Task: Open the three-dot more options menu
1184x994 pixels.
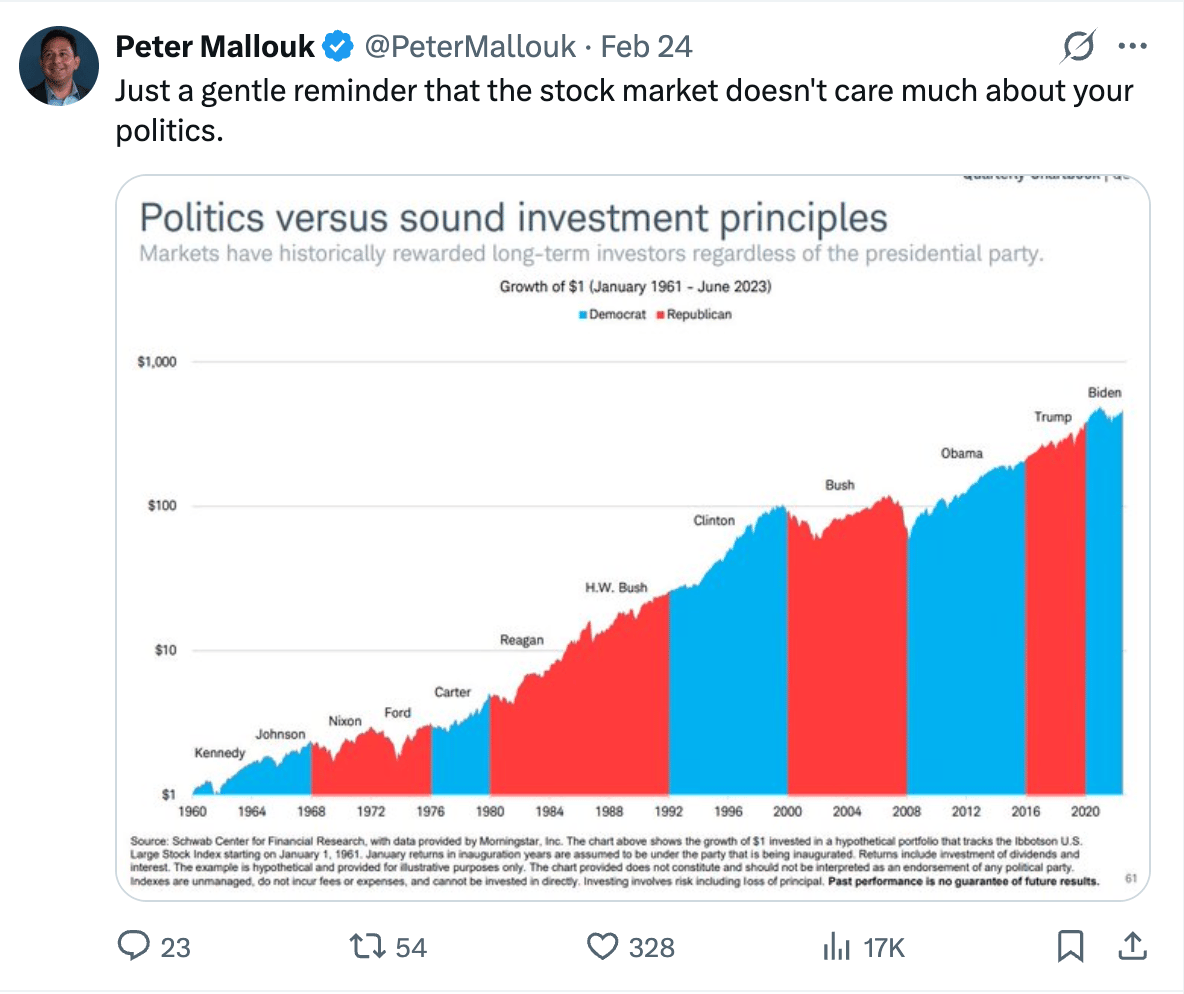Action: click(1132, 46)
